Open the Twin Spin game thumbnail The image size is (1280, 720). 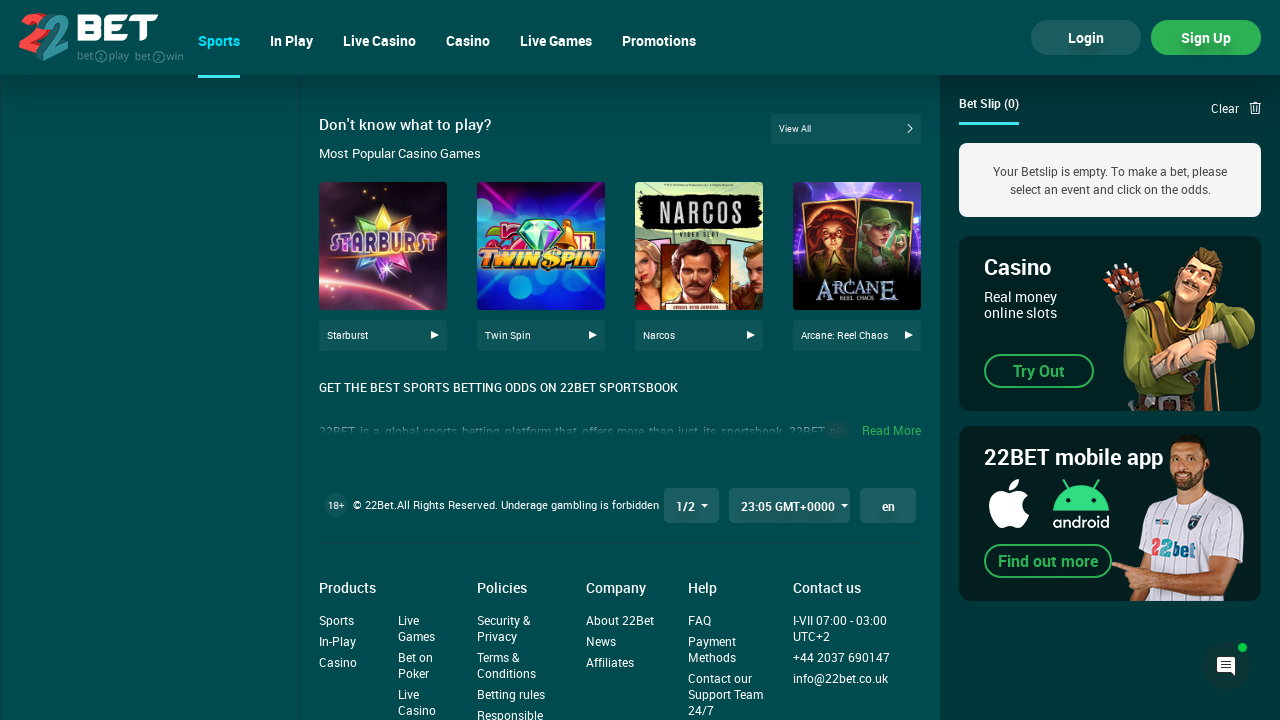pos(541,246)
